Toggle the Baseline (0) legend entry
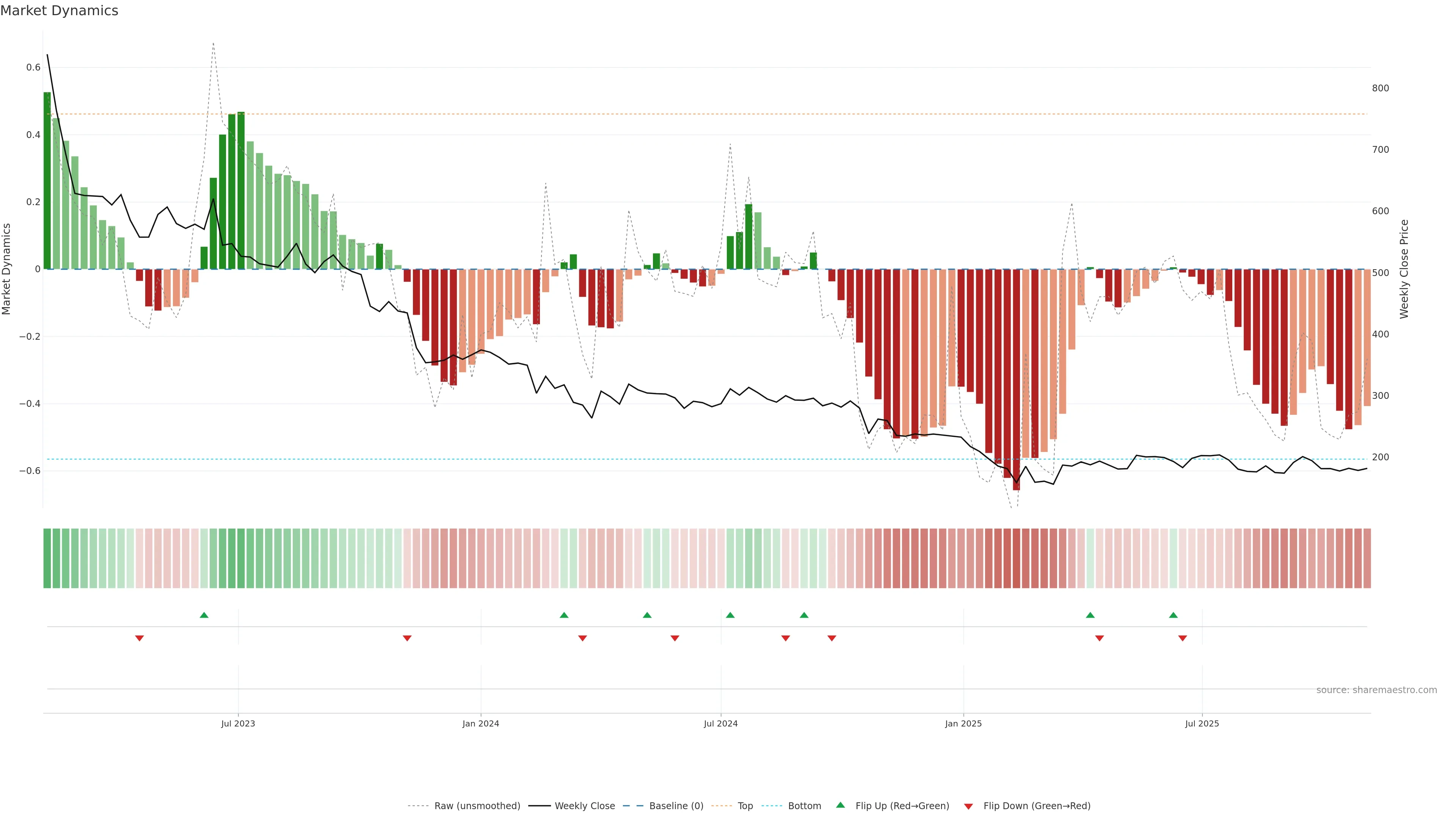This screenshot has width=1456, height=819. (676, 806)
